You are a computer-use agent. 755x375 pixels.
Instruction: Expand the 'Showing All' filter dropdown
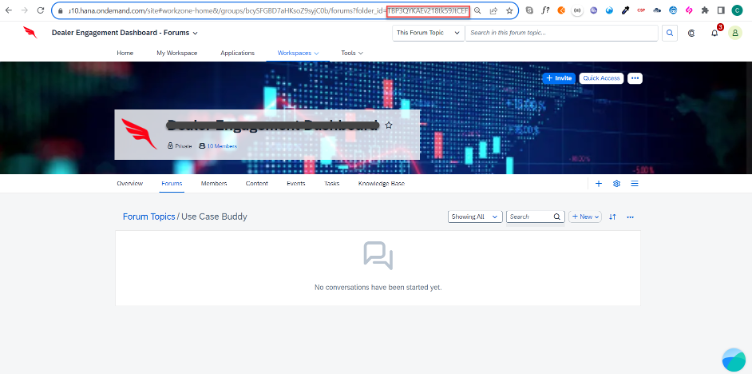(x=475, y=217)
